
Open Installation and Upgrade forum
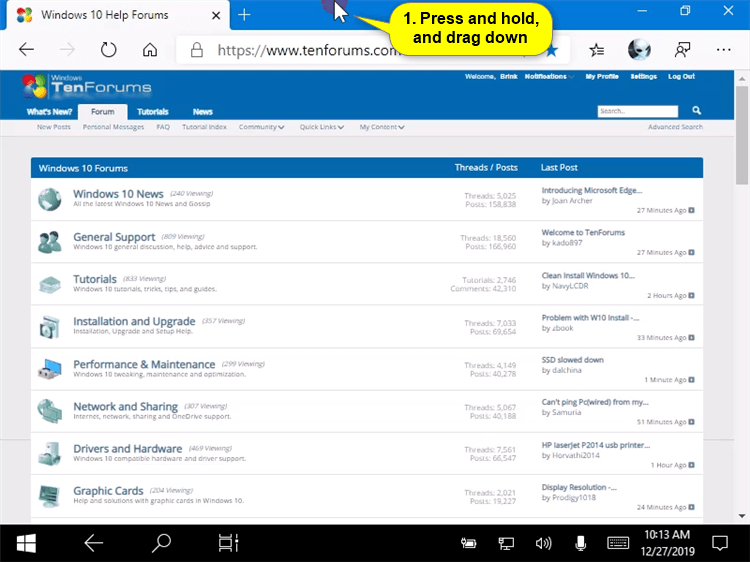(134, 321)
